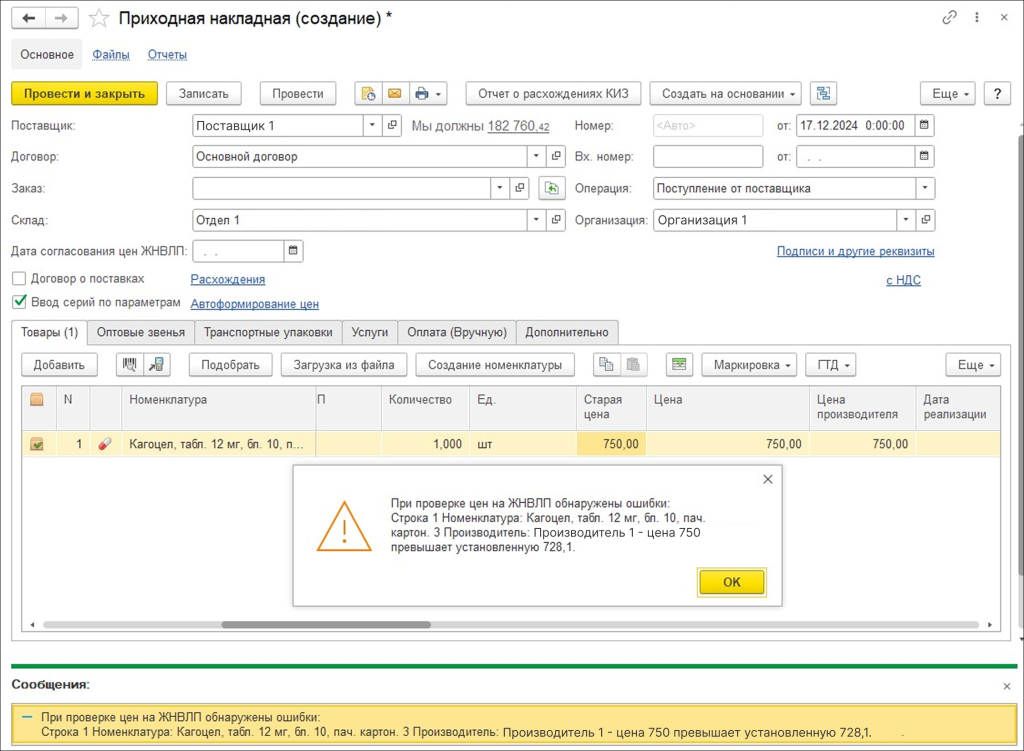Viewport: 1024px width, 751px height.
Task: Open the Автоформирование цен link
Action: (x=254, y=304)
